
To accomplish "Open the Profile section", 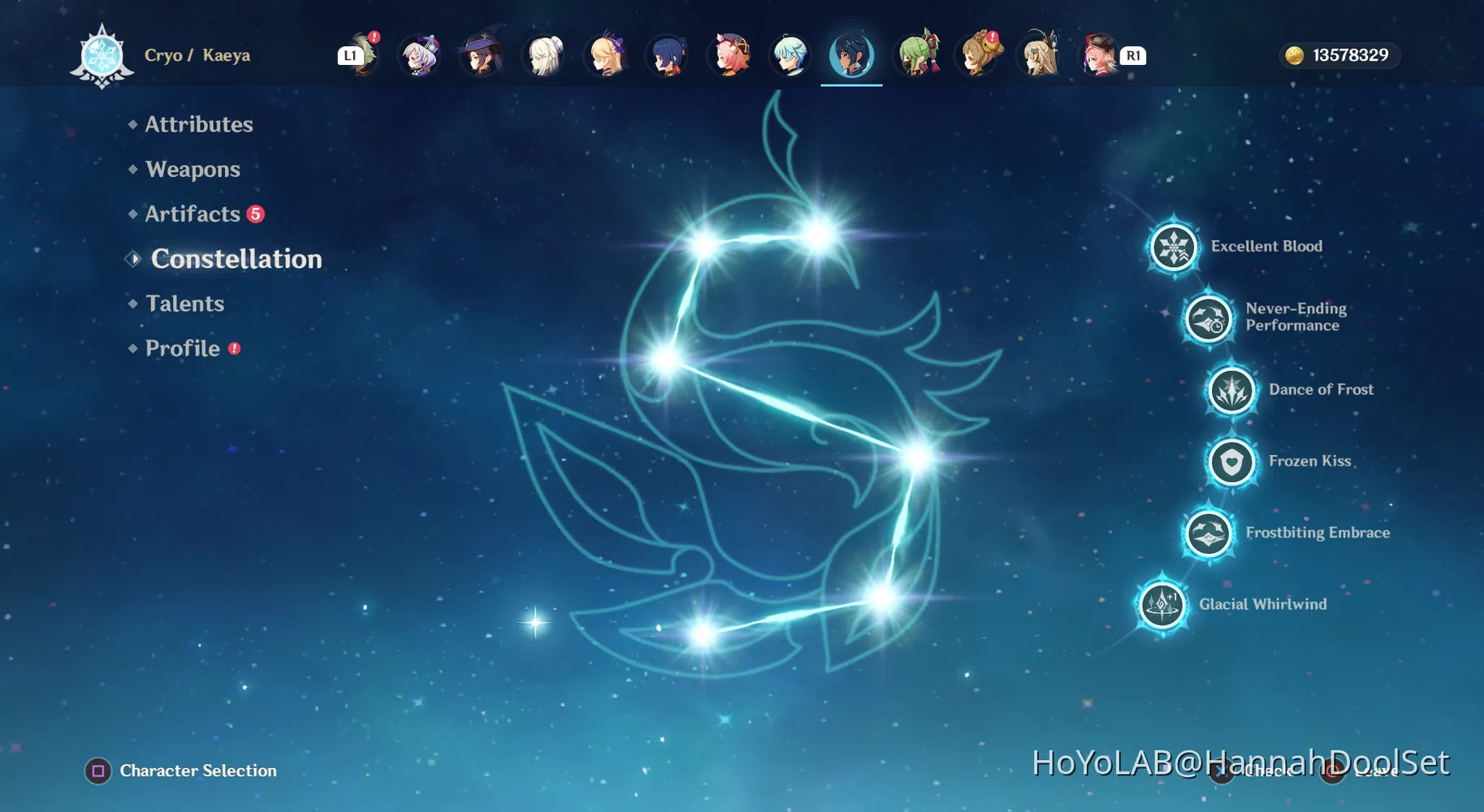I will (x=182, y=348).
